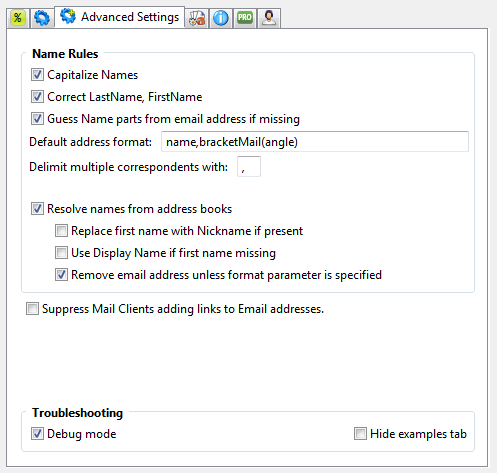Viewport: 497px width, 473px height.
Task: Uncheck Capitalize Names
Action: (x=37, y=75)
